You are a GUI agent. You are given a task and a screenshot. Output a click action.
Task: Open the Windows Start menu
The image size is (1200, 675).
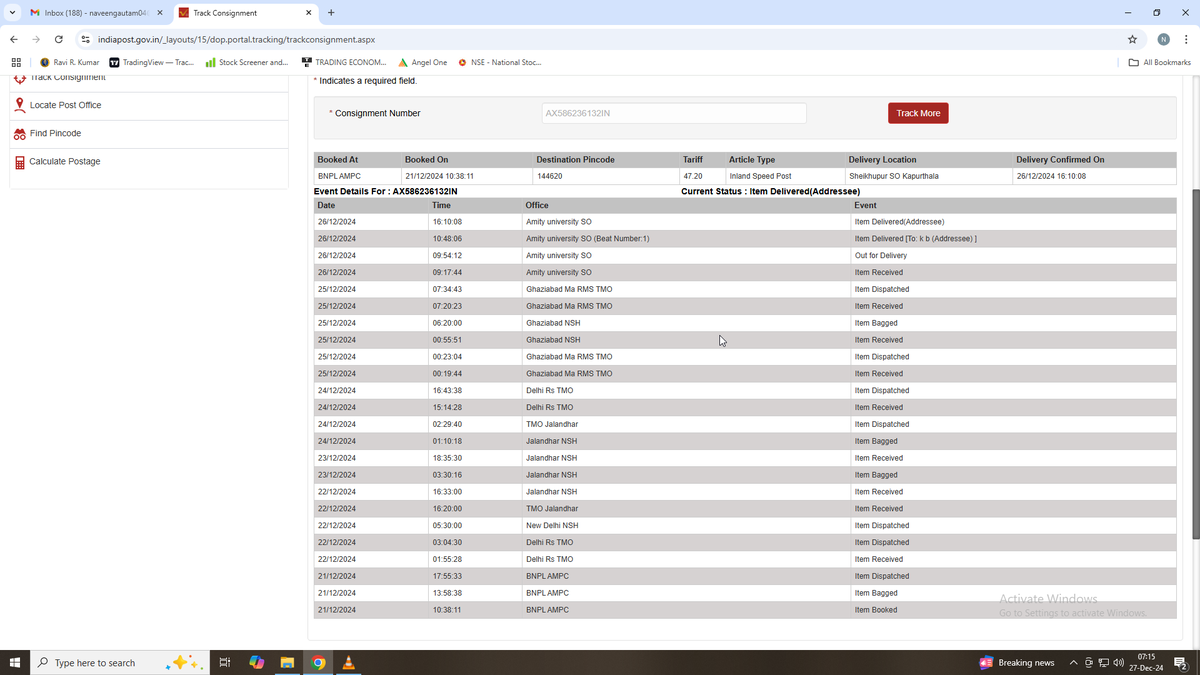(x=14, y=663)
